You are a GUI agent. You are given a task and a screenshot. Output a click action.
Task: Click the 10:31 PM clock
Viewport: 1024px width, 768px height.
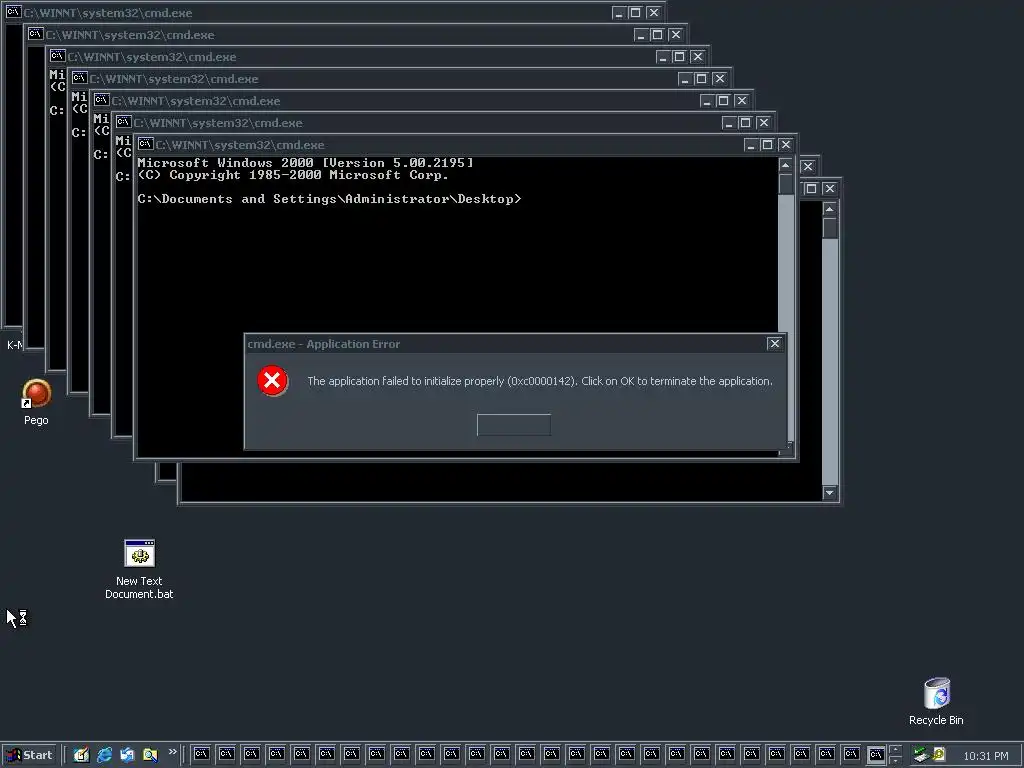coord(985,756)
